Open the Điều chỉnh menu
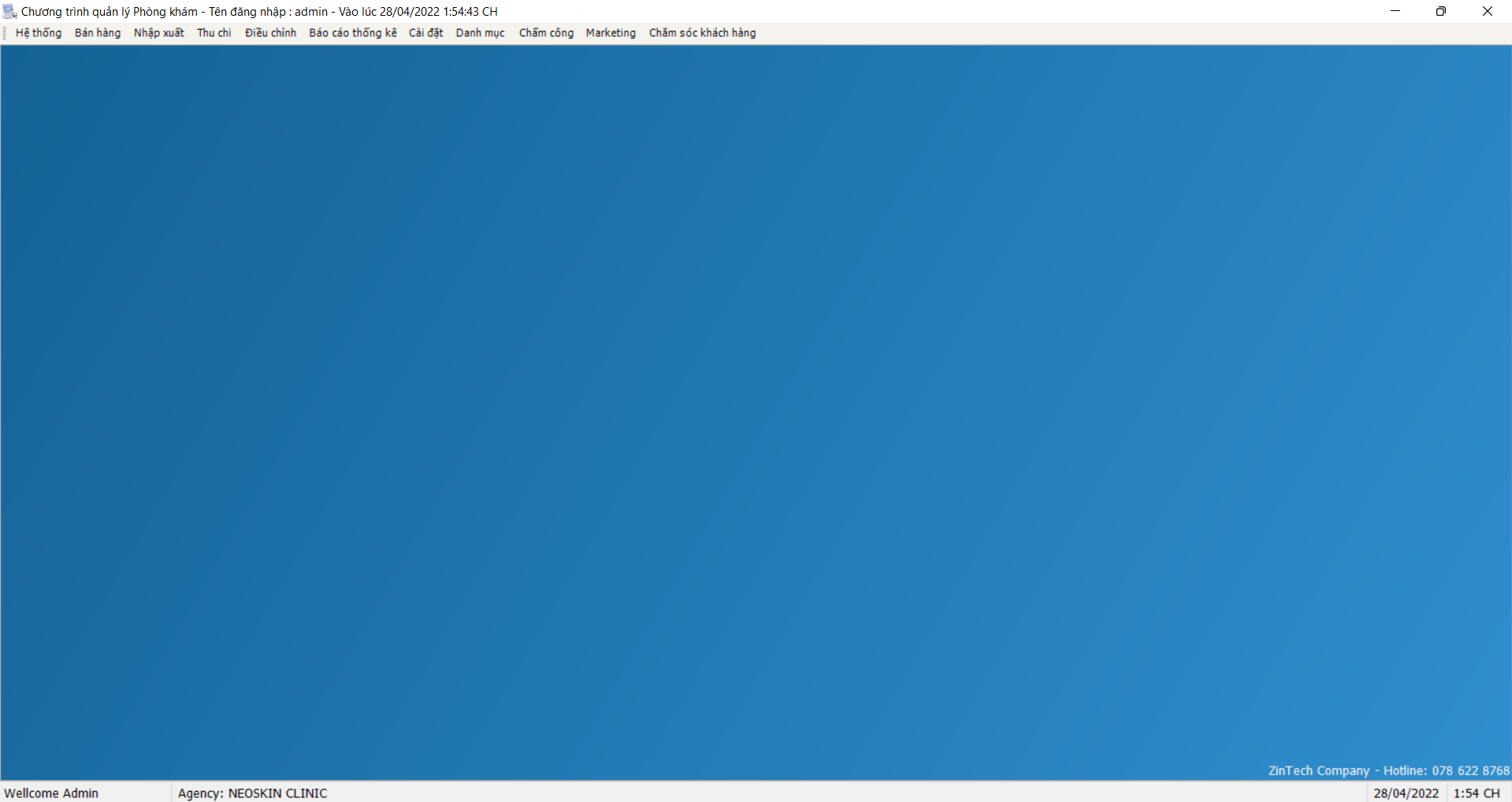This screenshot has height=802, width=1512. pos(270,33)
